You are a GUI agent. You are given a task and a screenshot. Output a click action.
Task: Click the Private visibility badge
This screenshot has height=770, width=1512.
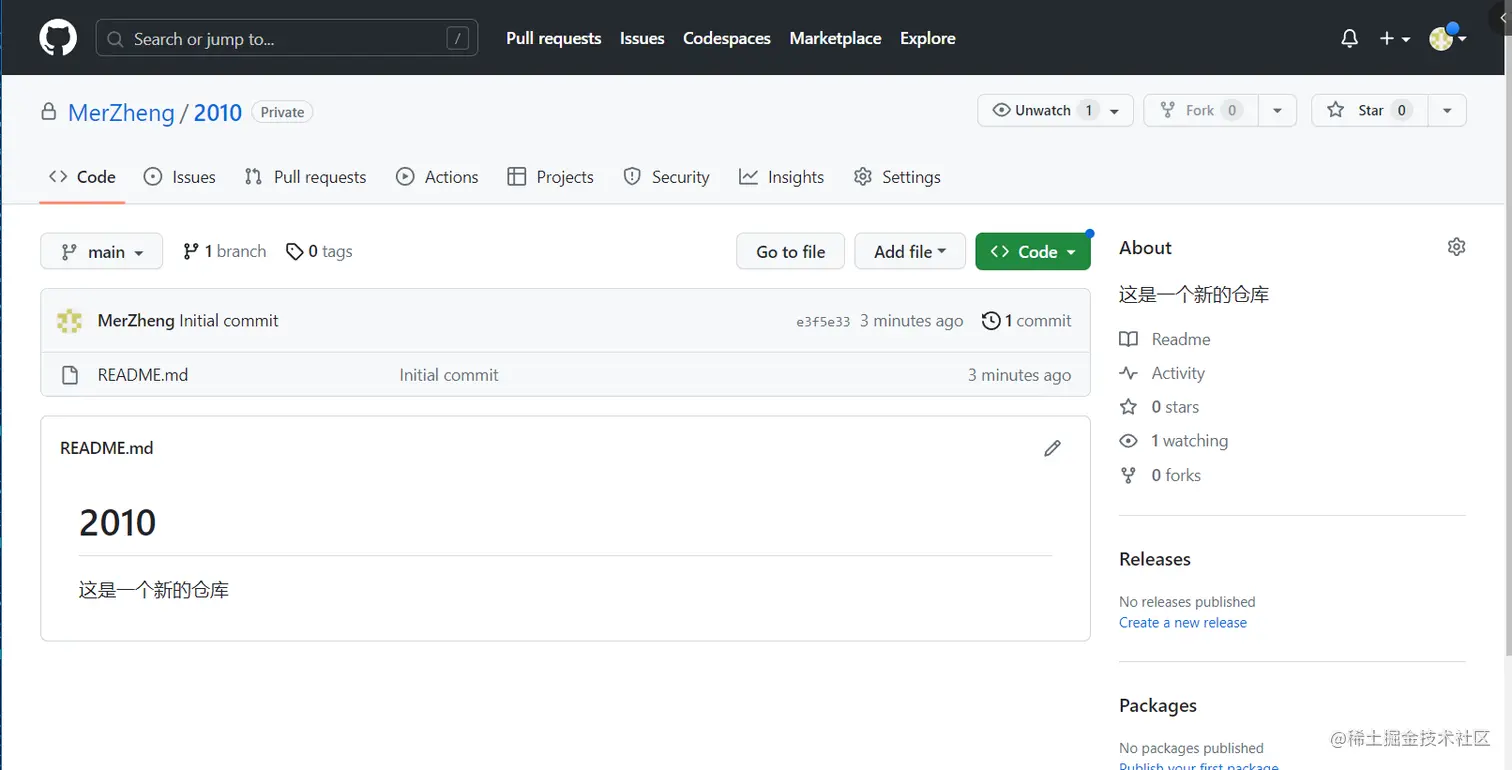click(x=282, y=112)
